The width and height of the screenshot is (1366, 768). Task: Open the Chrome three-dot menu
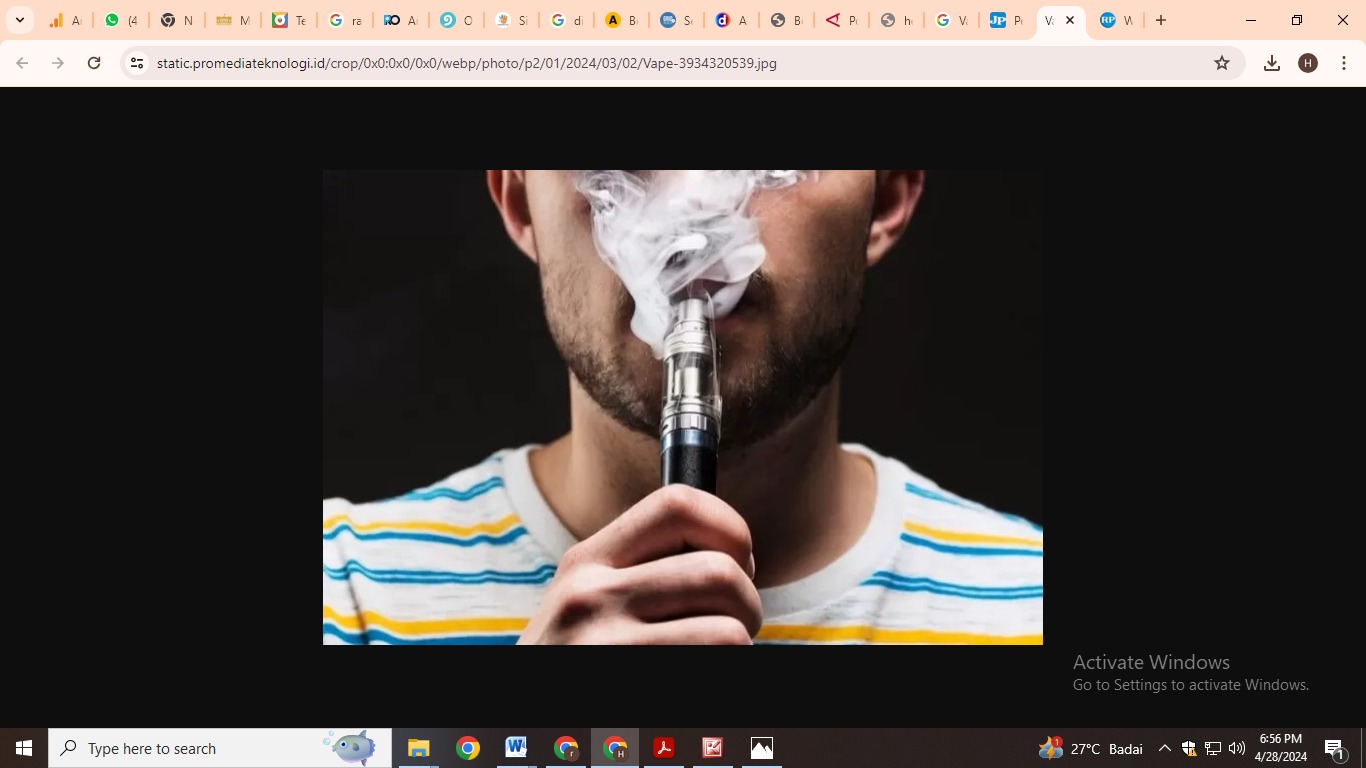coord(1344,63)
